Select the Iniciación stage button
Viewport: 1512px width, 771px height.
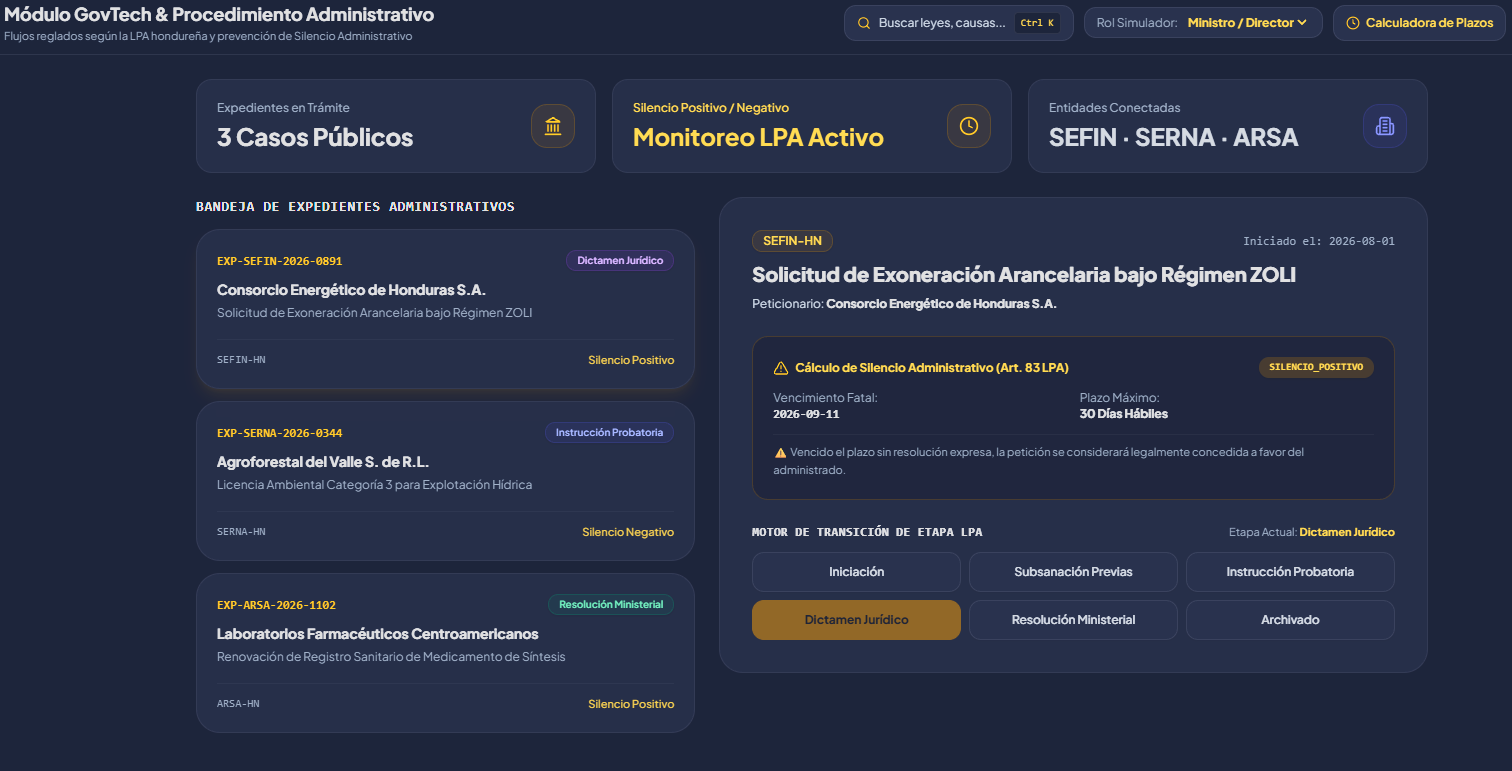(856, 572)
